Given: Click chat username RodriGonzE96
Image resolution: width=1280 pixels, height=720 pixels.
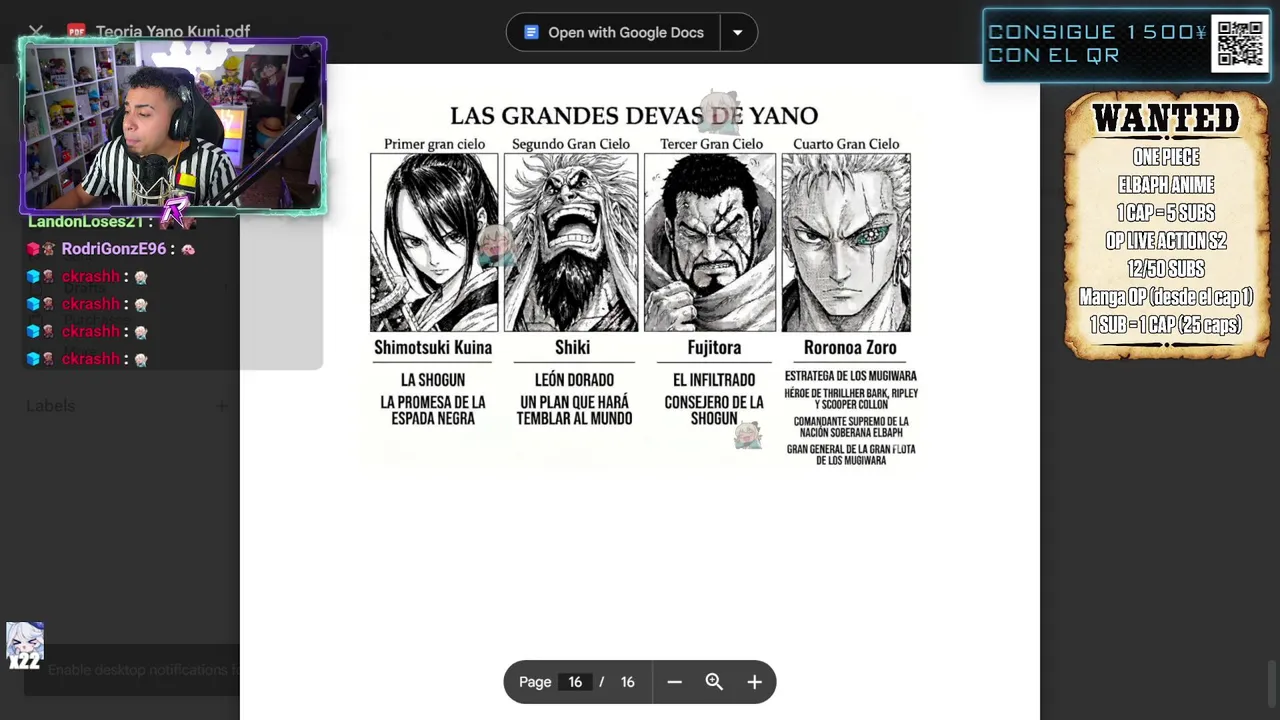Looking at the screenshot, I should [114, 249].
